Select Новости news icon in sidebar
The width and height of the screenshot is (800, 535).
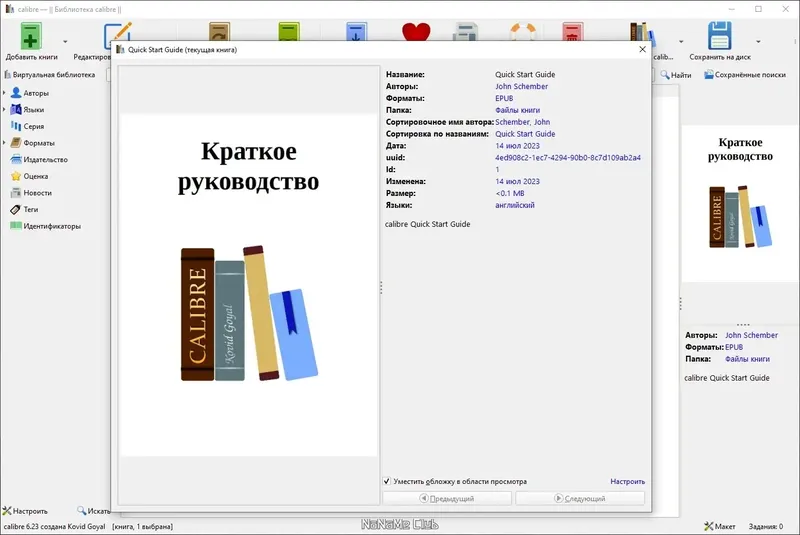point(16,193)
